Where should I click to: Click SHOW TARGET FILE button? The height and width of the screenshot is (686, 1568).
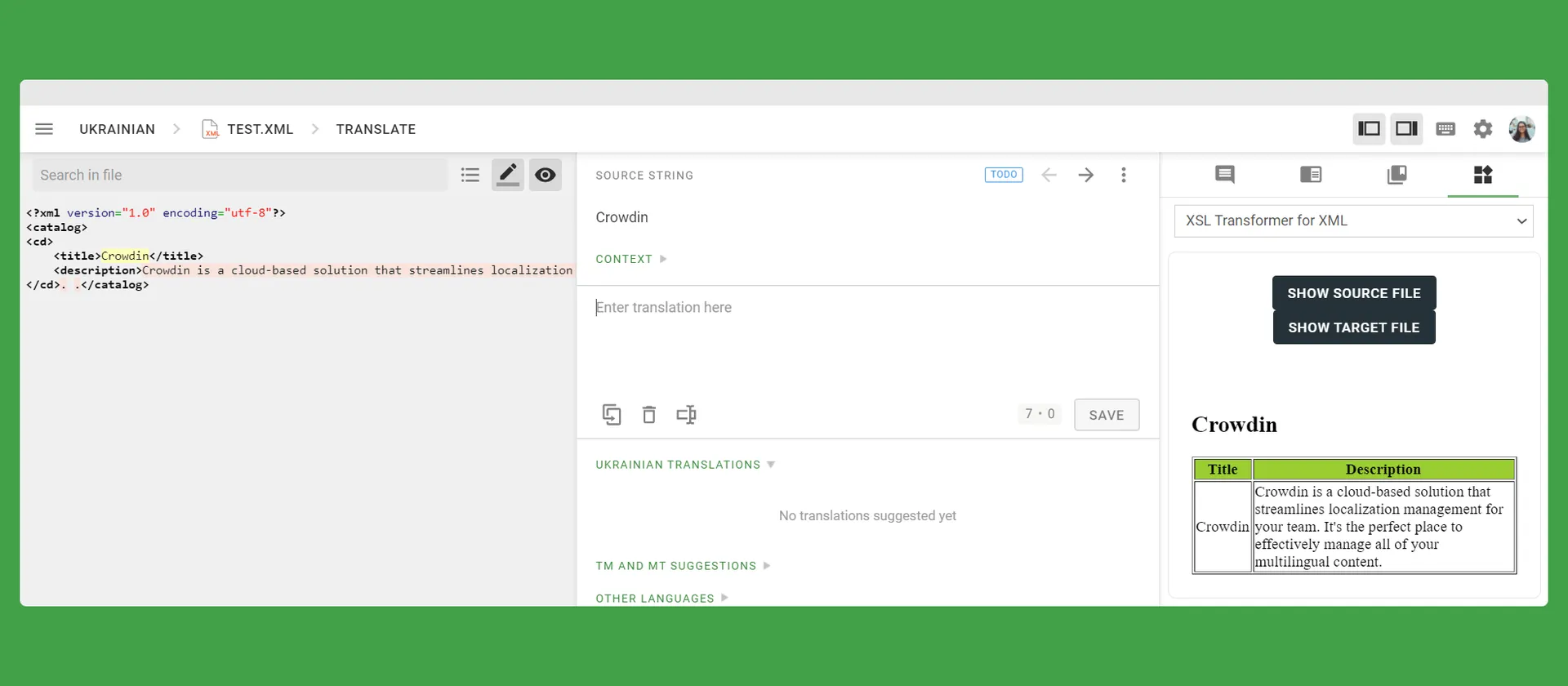[1354, 327]
